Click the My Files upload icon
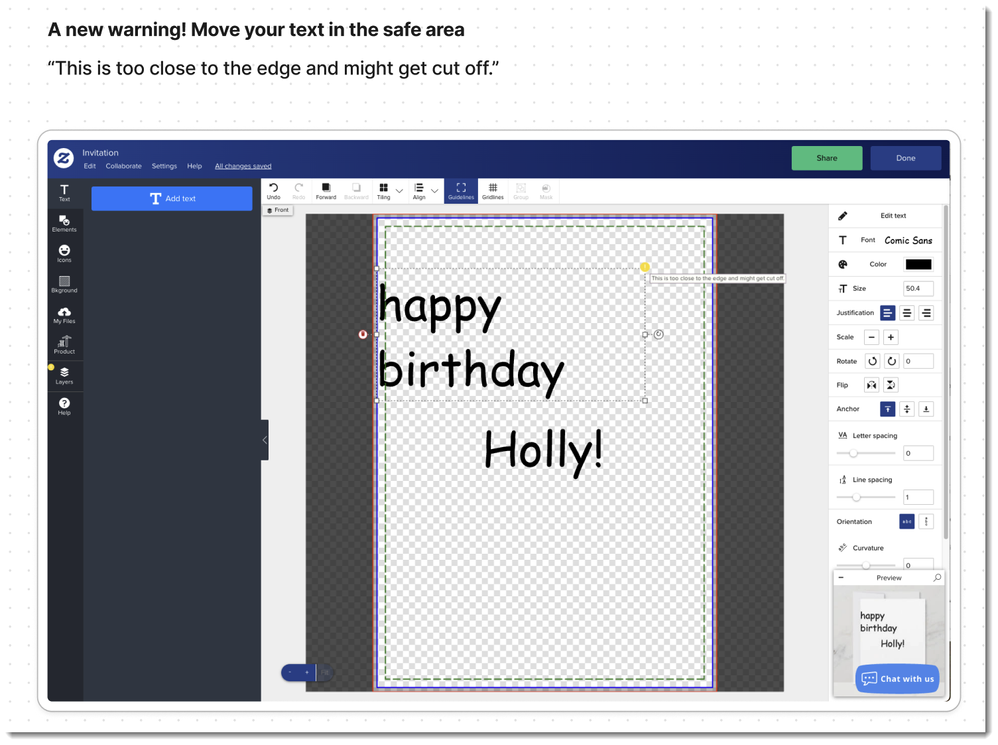The width and height of the screenshot is (998, 745). pyautogui.click(x=64, y=314)
